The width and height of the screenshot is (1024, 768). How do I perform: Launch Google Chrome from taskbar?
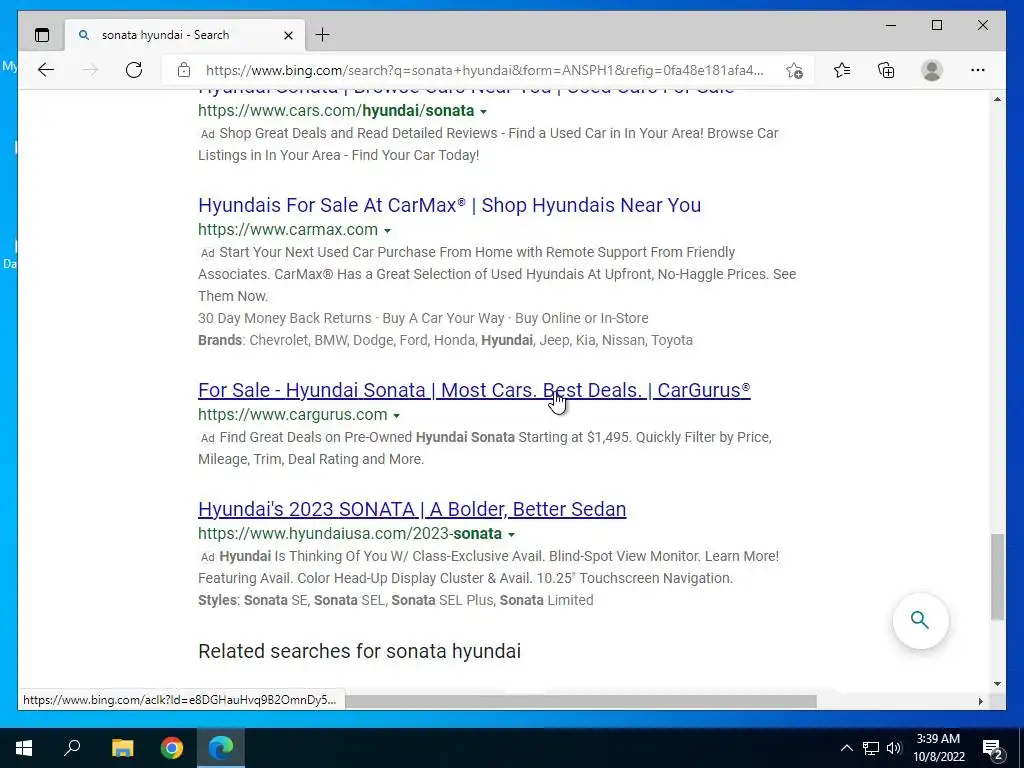point(172,748)
